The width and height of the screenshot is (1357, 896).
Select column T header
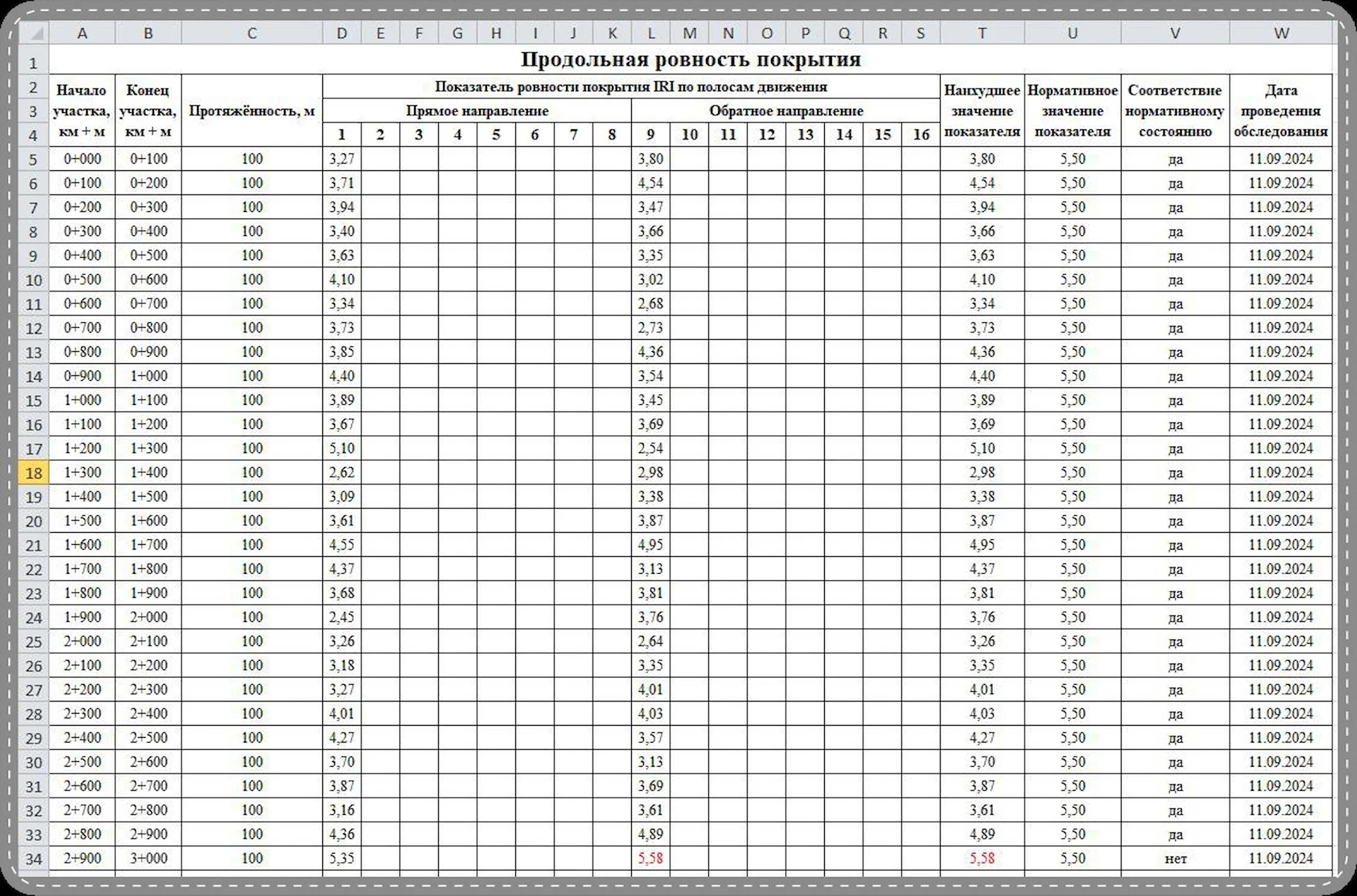982,33
